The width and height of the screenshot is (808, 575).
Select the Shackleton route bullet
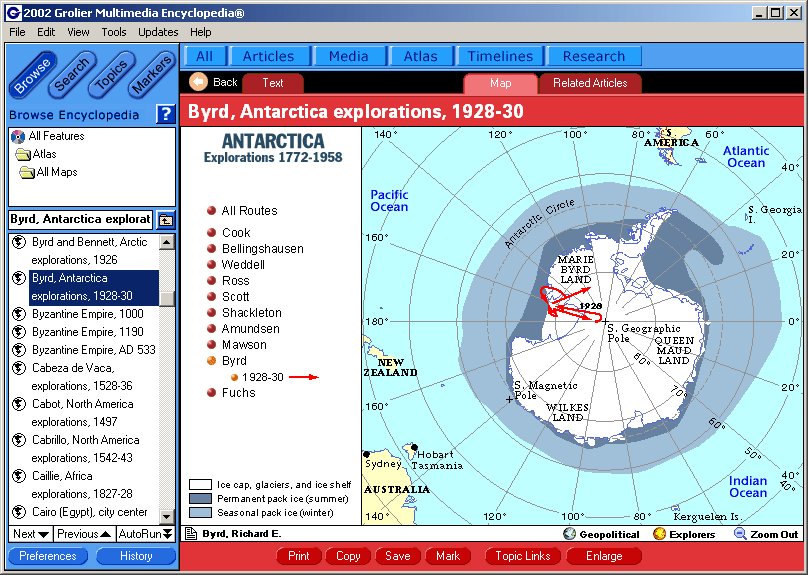(x=211, y=312)
